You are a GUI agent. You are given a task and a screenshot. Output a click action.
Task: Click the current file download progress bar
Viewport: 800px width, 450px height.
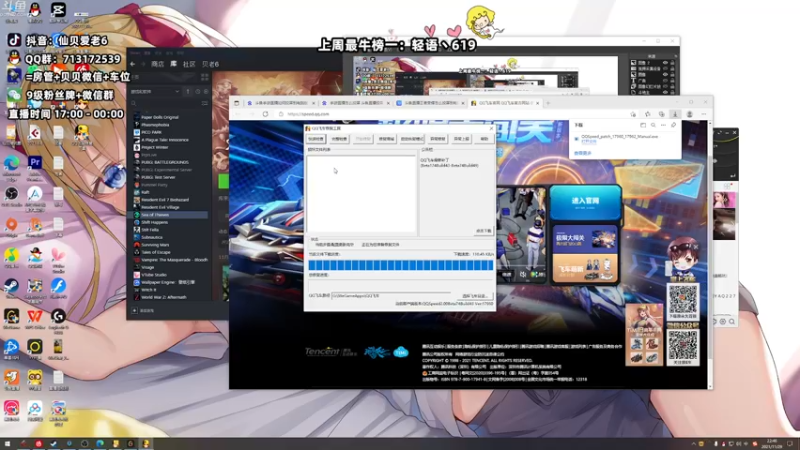(x=401, y=265)
